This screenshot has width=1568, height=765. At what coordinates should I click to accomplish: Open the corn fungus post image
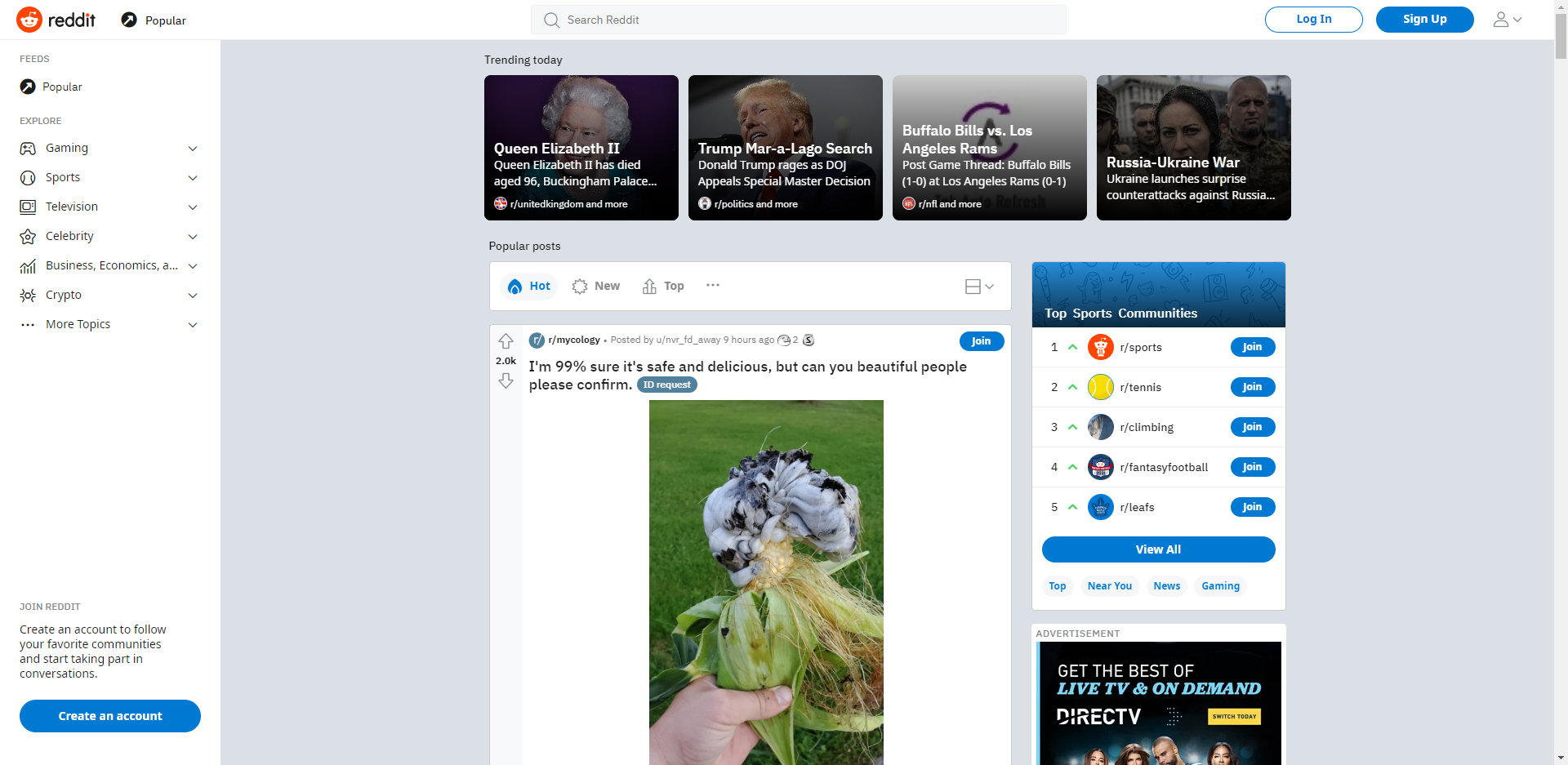click(x=766, y=582)
